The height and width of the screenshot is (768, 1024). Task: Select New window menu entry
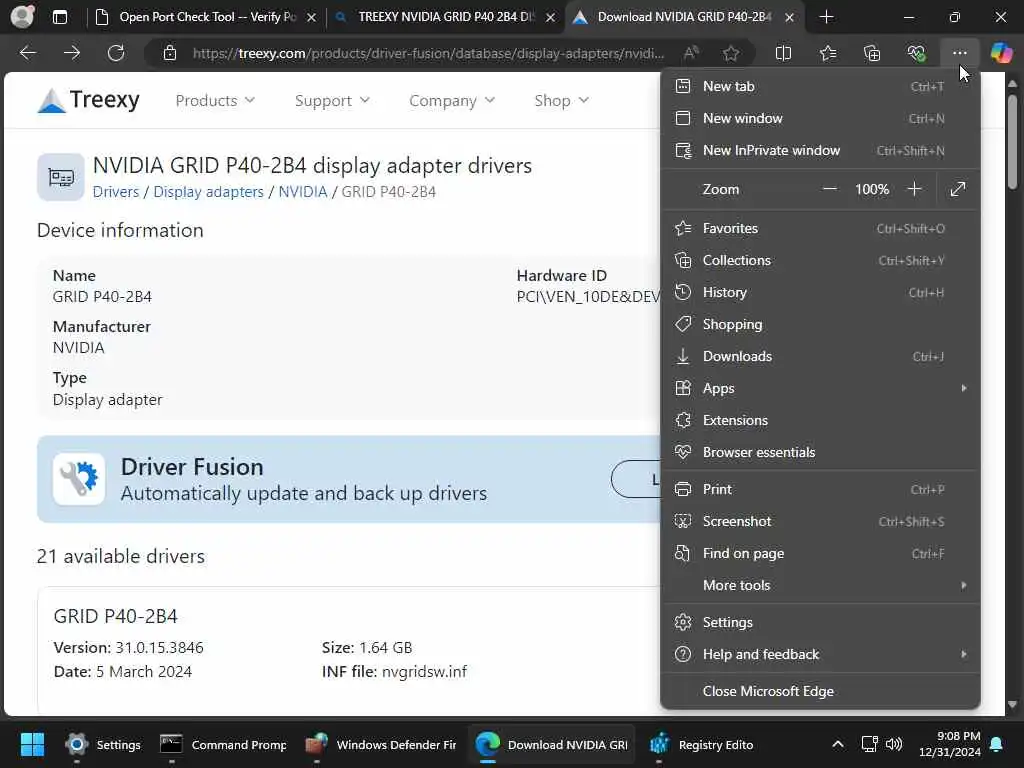point(820,118)
